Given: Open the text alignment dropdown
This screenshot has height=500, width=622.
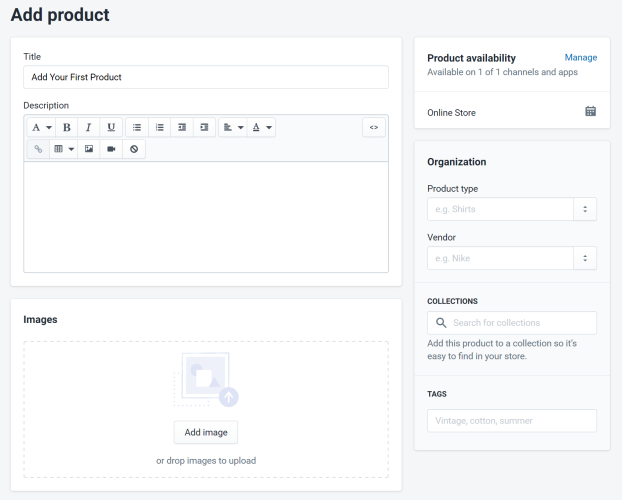Looking at the screenshot, I should [233, 127].
